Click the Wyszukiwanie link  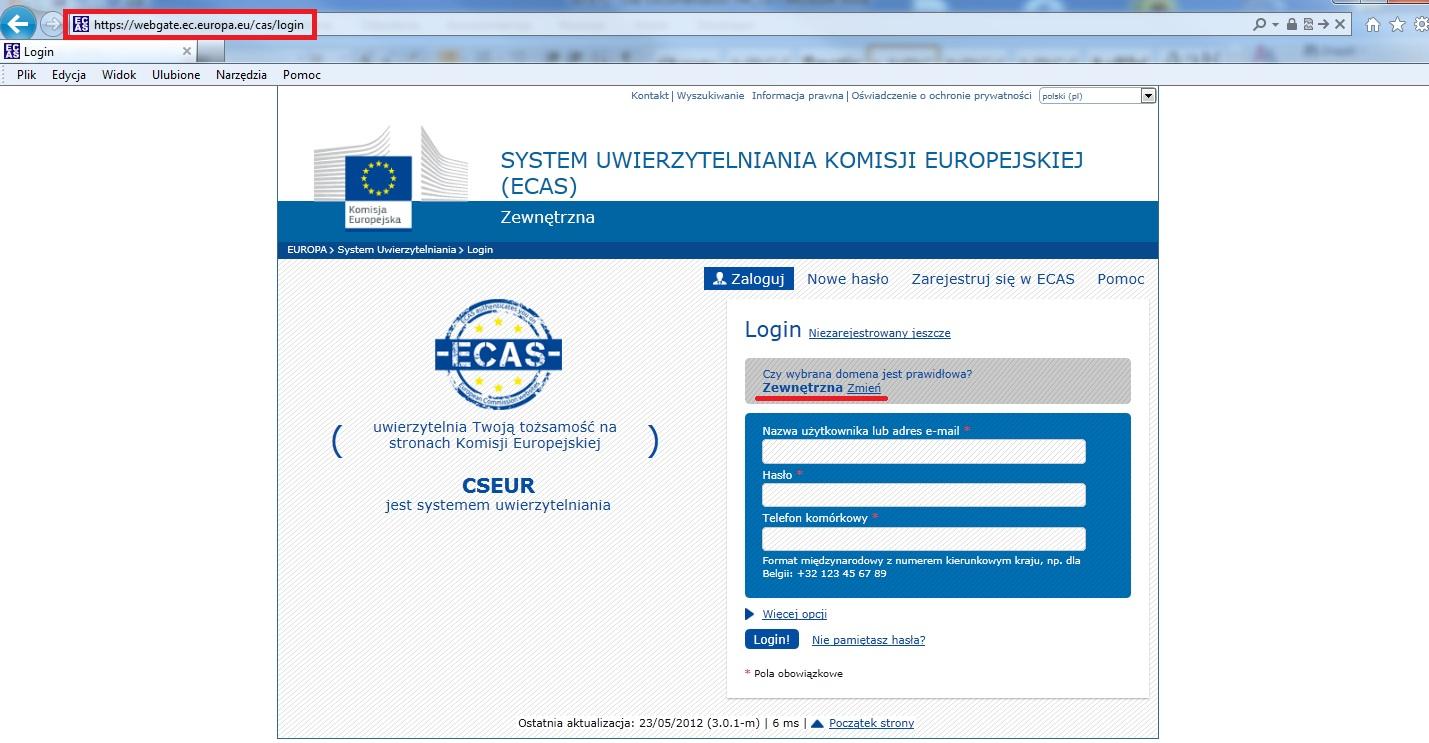(711, 96)
